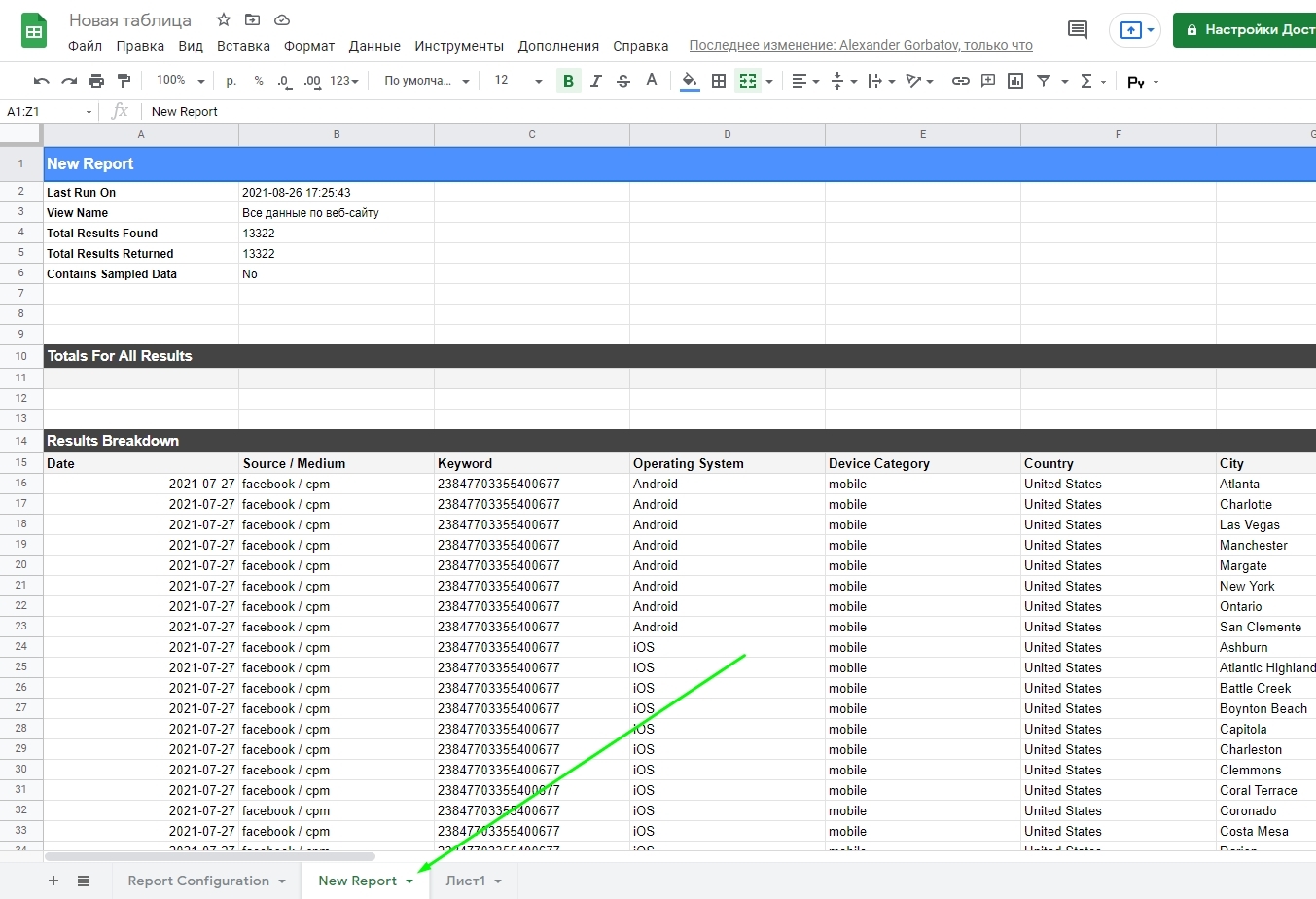The image size is (1316, 899).
Task: Select column D header
Action: (728, 134)
